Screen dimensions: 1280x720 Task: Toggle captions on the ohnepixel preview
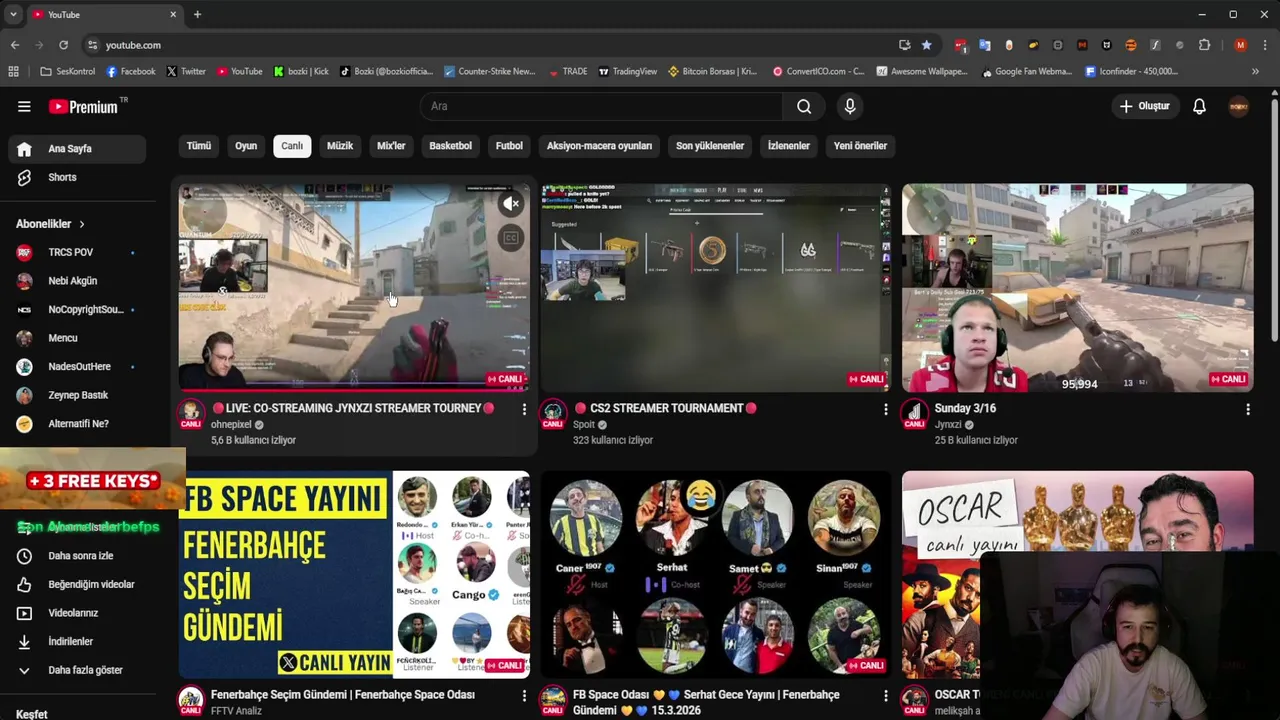coord(511,238)
